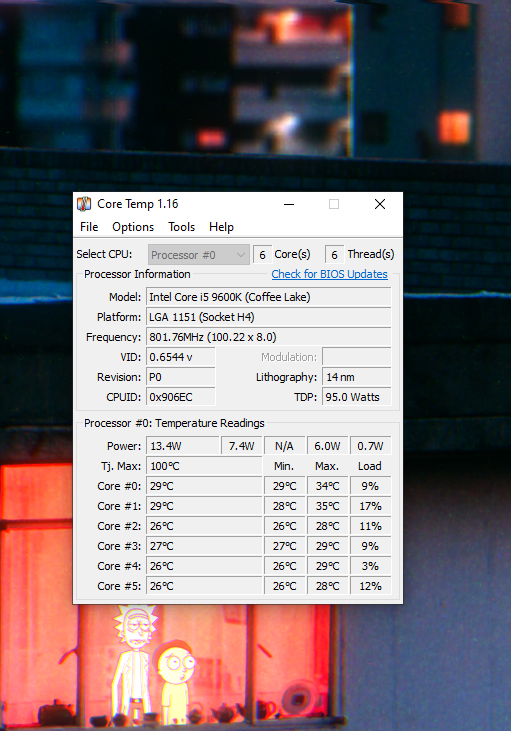Click Core #1 min temperature 28°C
Image resolution: width=511 pixels, height=731 pixels.
[x=284, y=506]
